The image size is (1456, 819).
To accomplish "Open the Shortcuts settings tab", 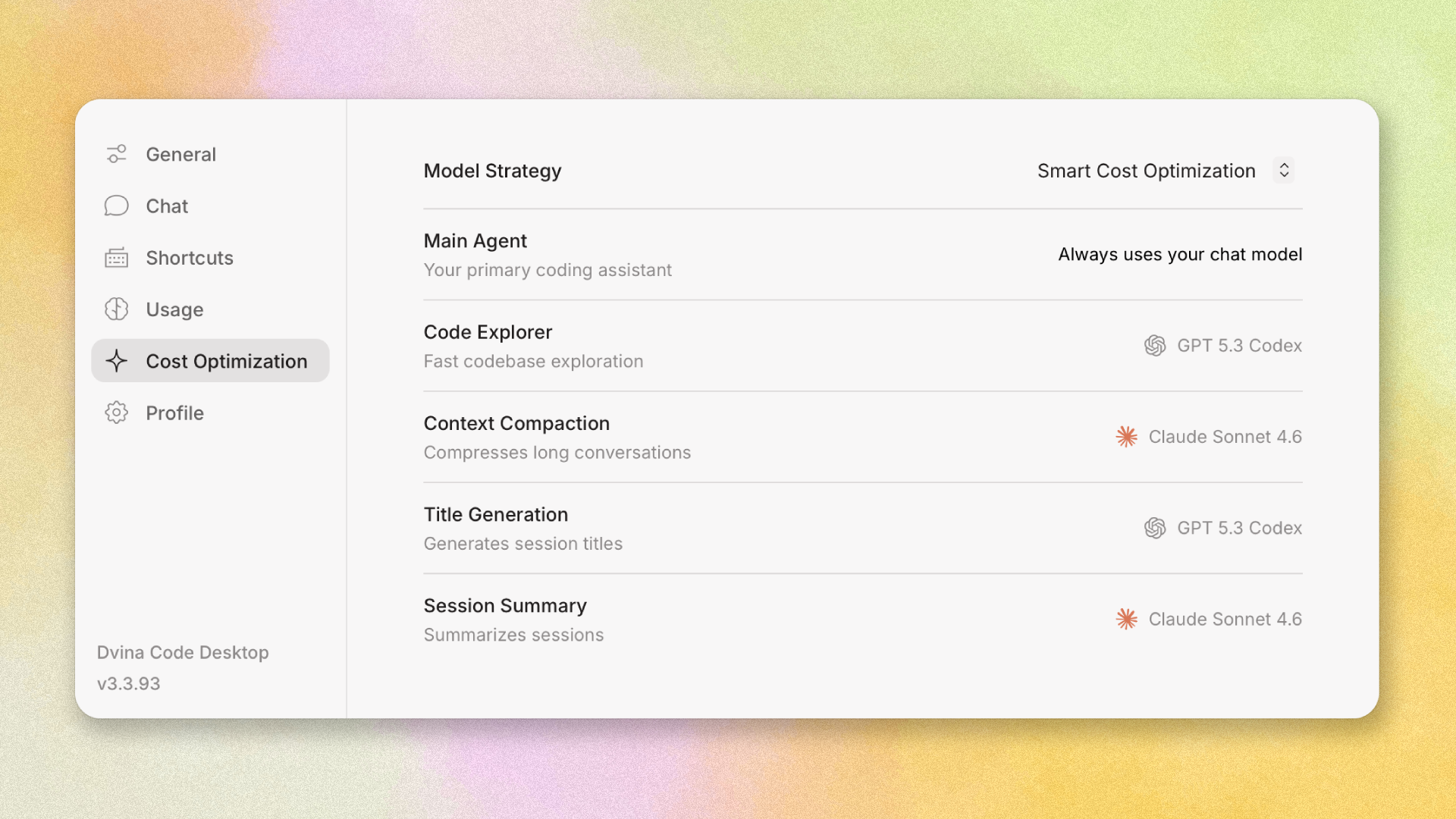I will click(x=190, y=258).
